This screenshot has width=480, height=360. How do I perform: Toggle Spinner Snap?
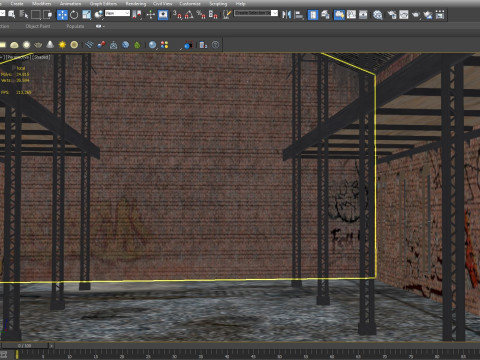coord(213,15)
